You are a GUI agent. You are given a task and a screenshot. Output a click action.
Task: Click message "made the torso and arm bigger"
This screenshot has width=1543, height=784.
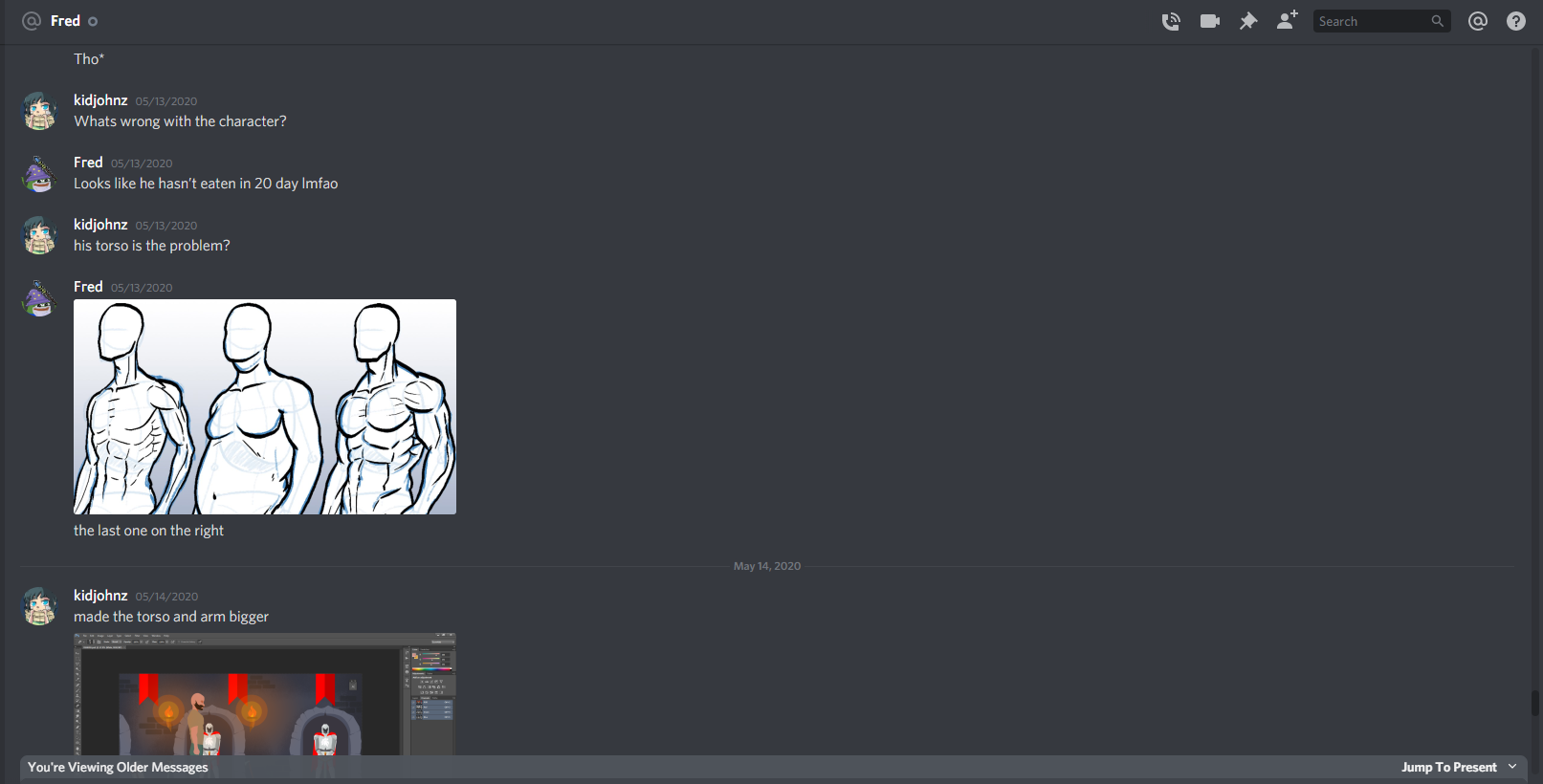(171, 617)
